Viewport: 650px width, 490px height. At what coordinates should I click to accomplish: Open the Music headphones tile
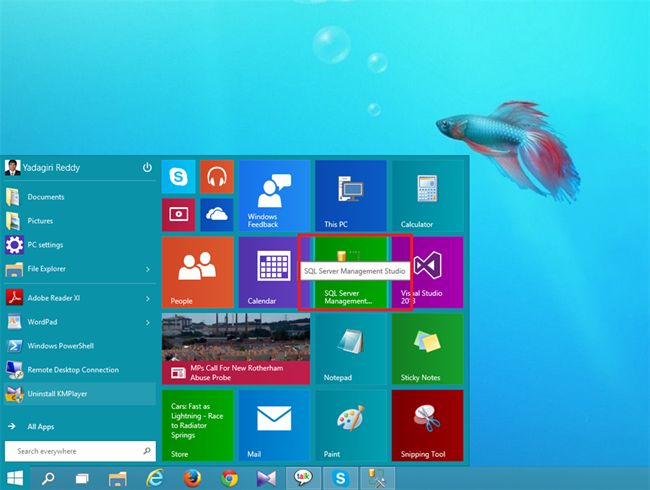point(217,177)
